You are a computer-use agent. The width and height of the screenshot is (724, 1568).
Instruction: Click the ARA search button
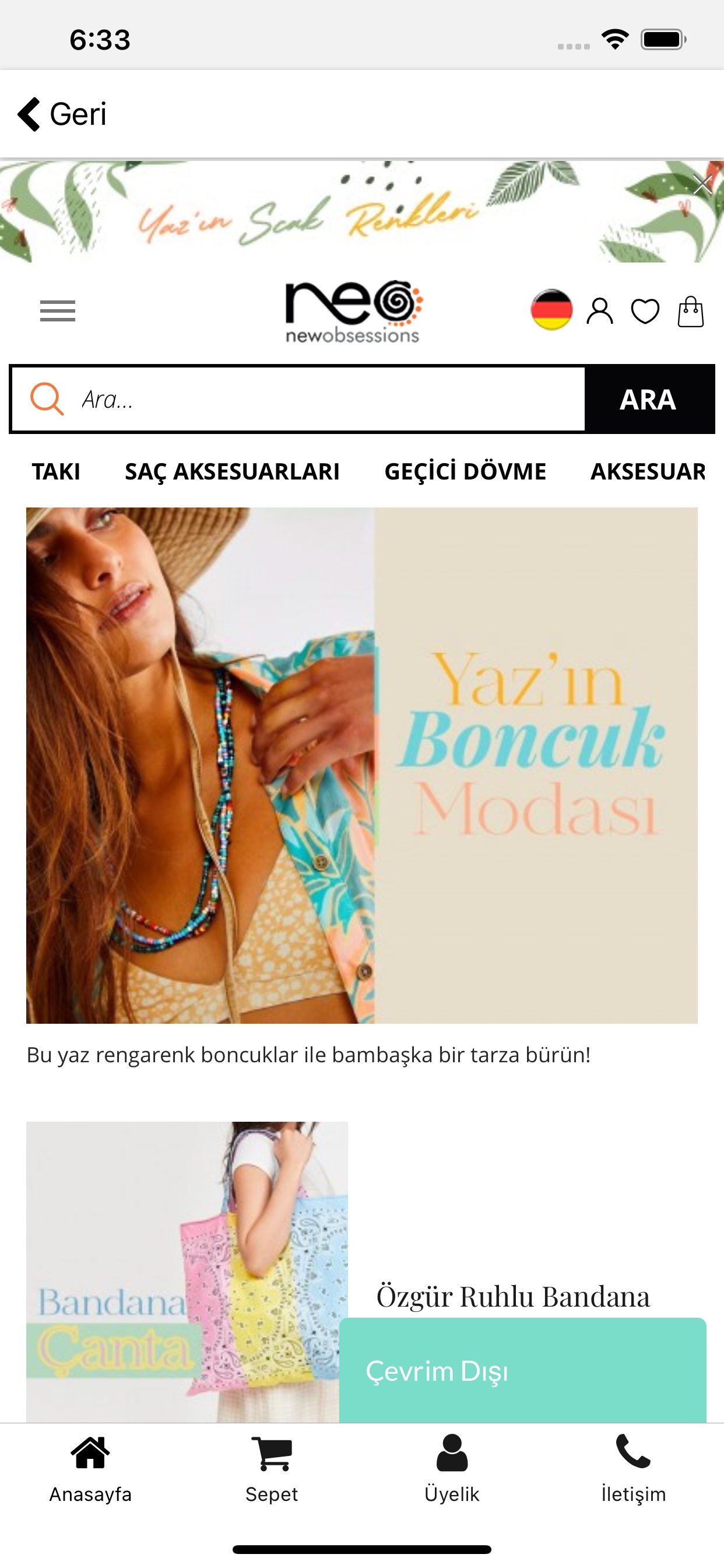coord(649,400)
